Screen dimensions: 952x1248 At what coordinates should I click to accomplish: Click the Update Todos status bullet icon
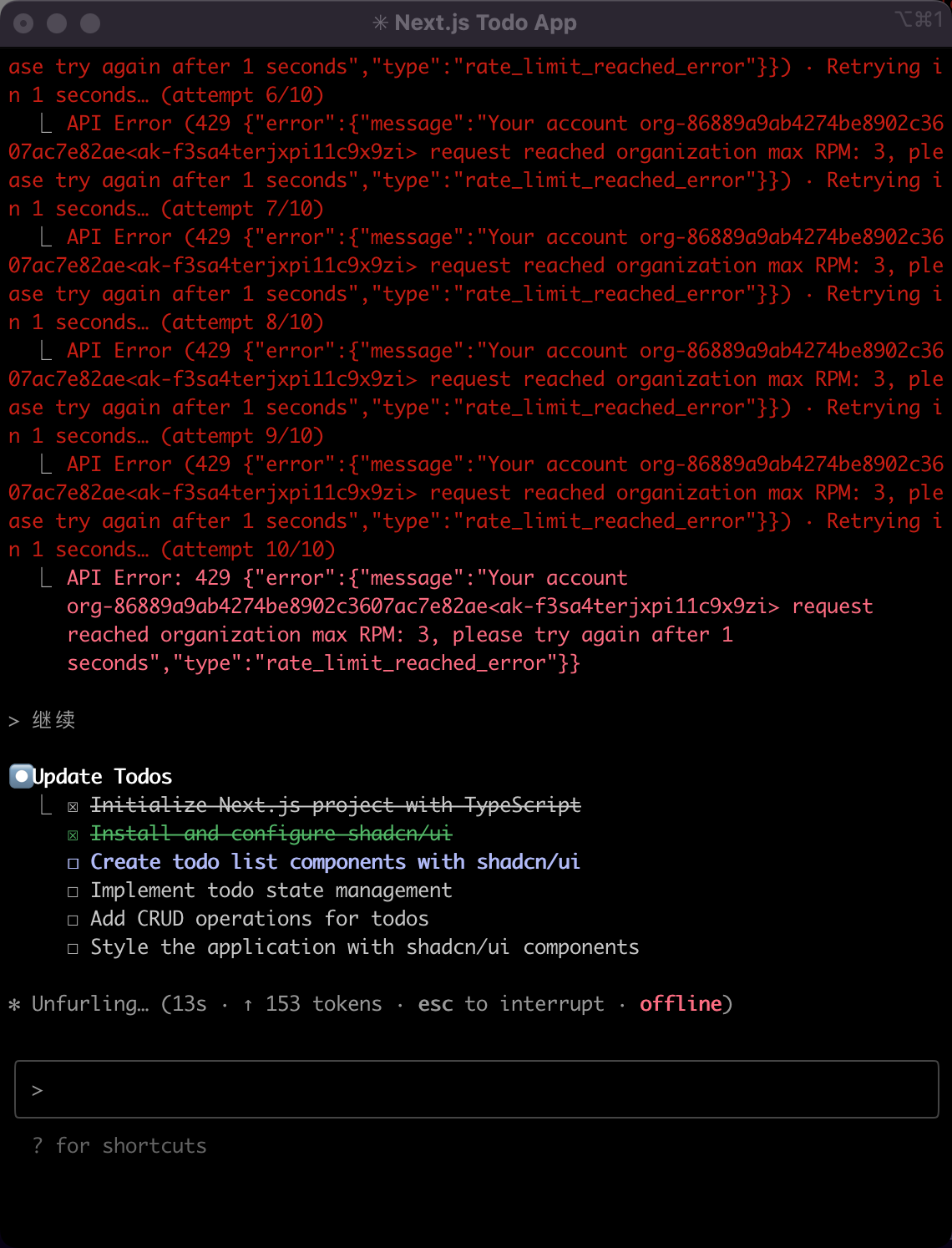[x=21, y=777]
